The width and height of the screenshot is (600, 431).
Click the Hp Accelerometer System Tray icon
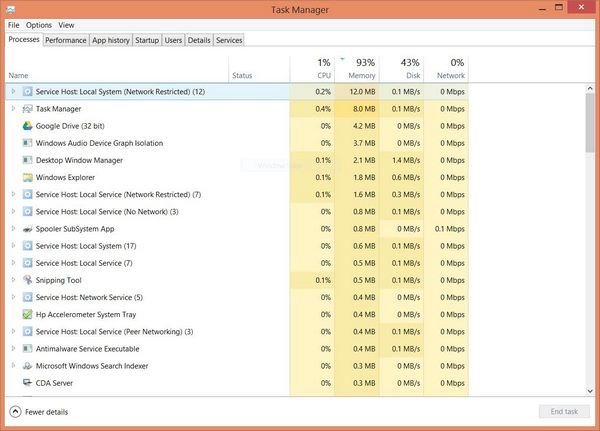[27, 314]
